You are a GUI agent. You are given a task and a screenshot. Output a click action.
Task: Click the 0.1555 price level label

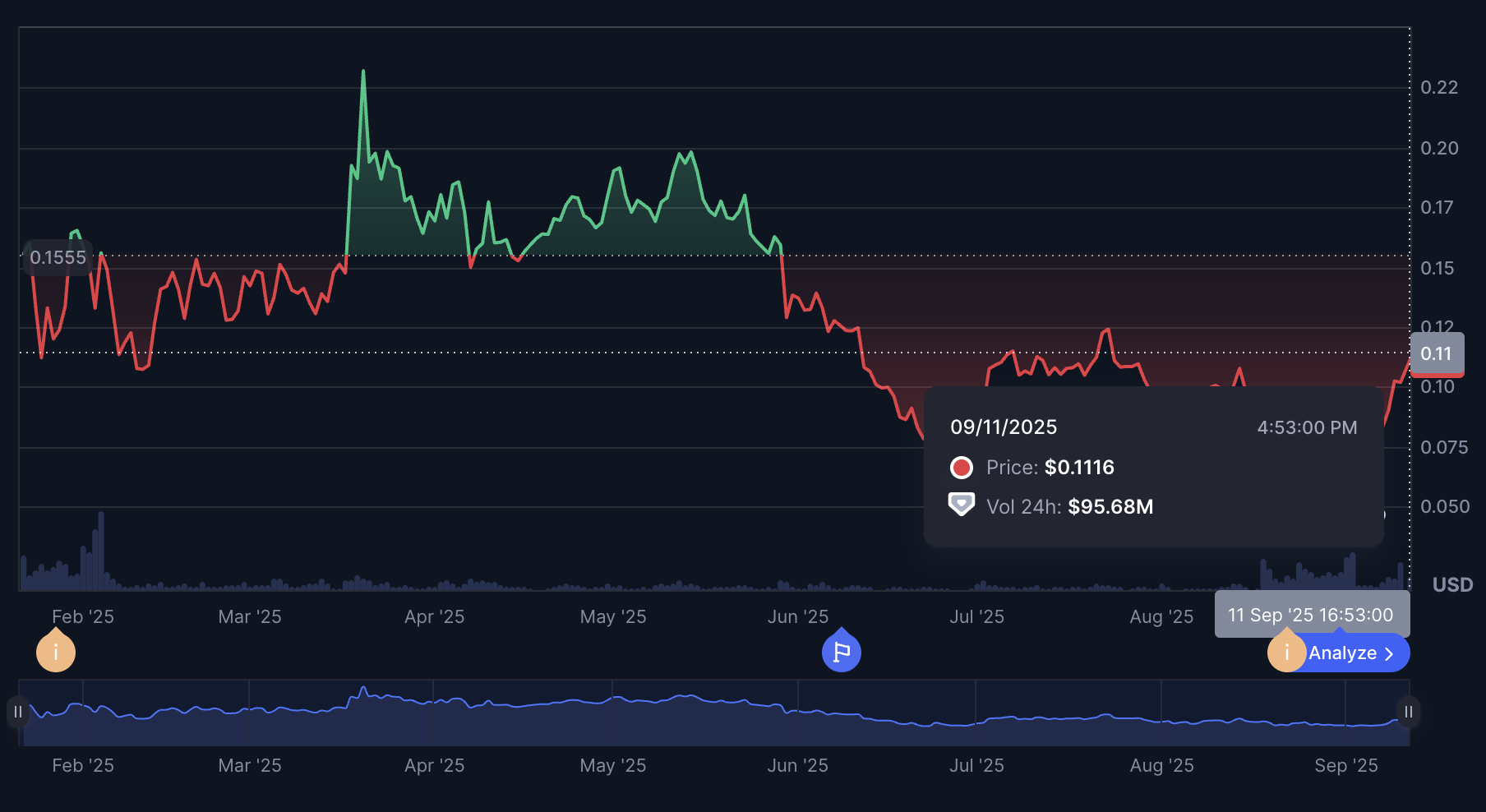[x=58, y=257]
